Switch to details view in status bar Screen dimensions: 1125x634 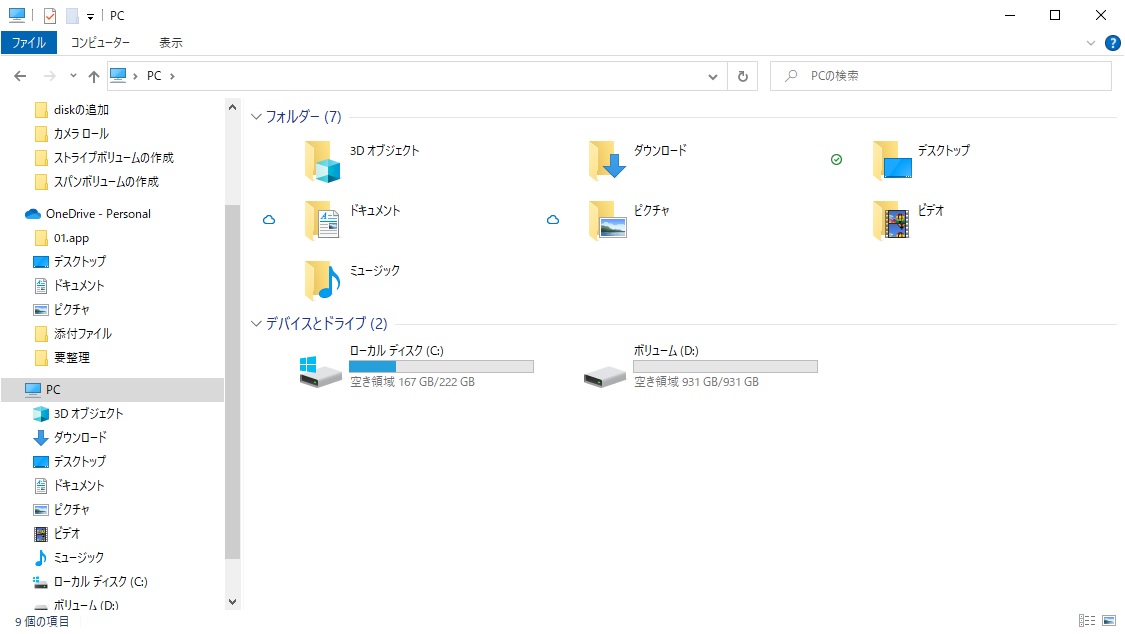tap(1086, 621)
